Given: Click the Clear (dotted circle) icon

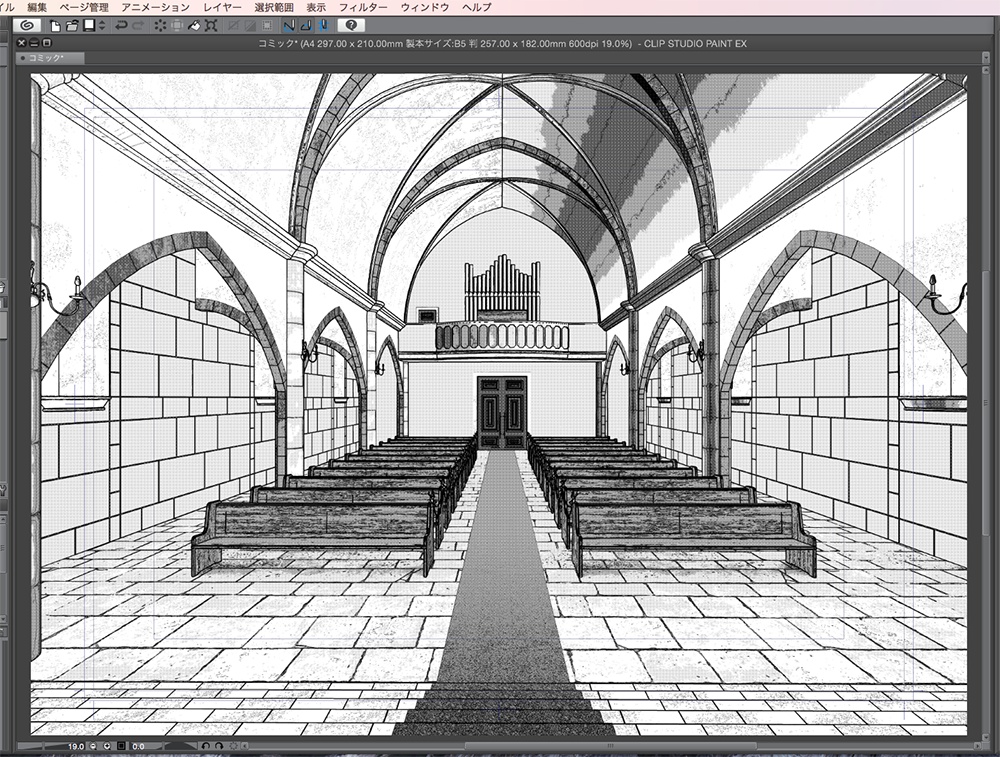Looking at the screenshot, I should (160, 26).
